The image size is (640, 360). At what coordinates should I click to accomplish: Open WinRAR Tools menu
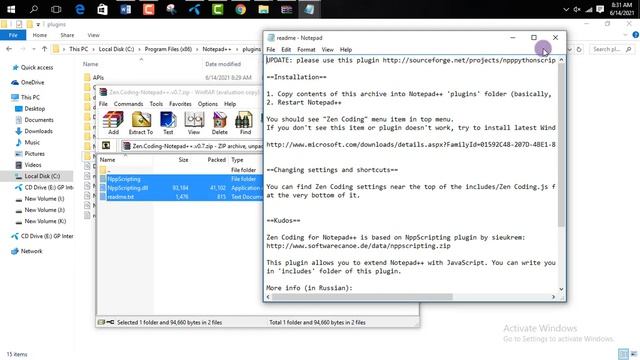point(156,104)
